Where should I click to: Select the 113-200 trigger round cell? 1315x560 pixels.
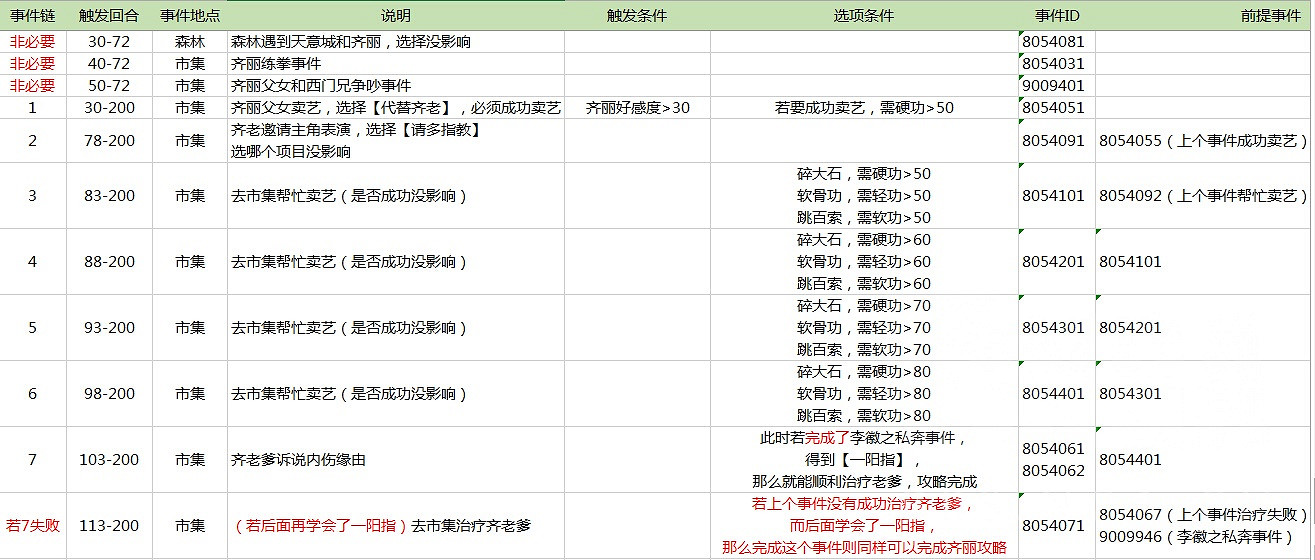point(108,526)
